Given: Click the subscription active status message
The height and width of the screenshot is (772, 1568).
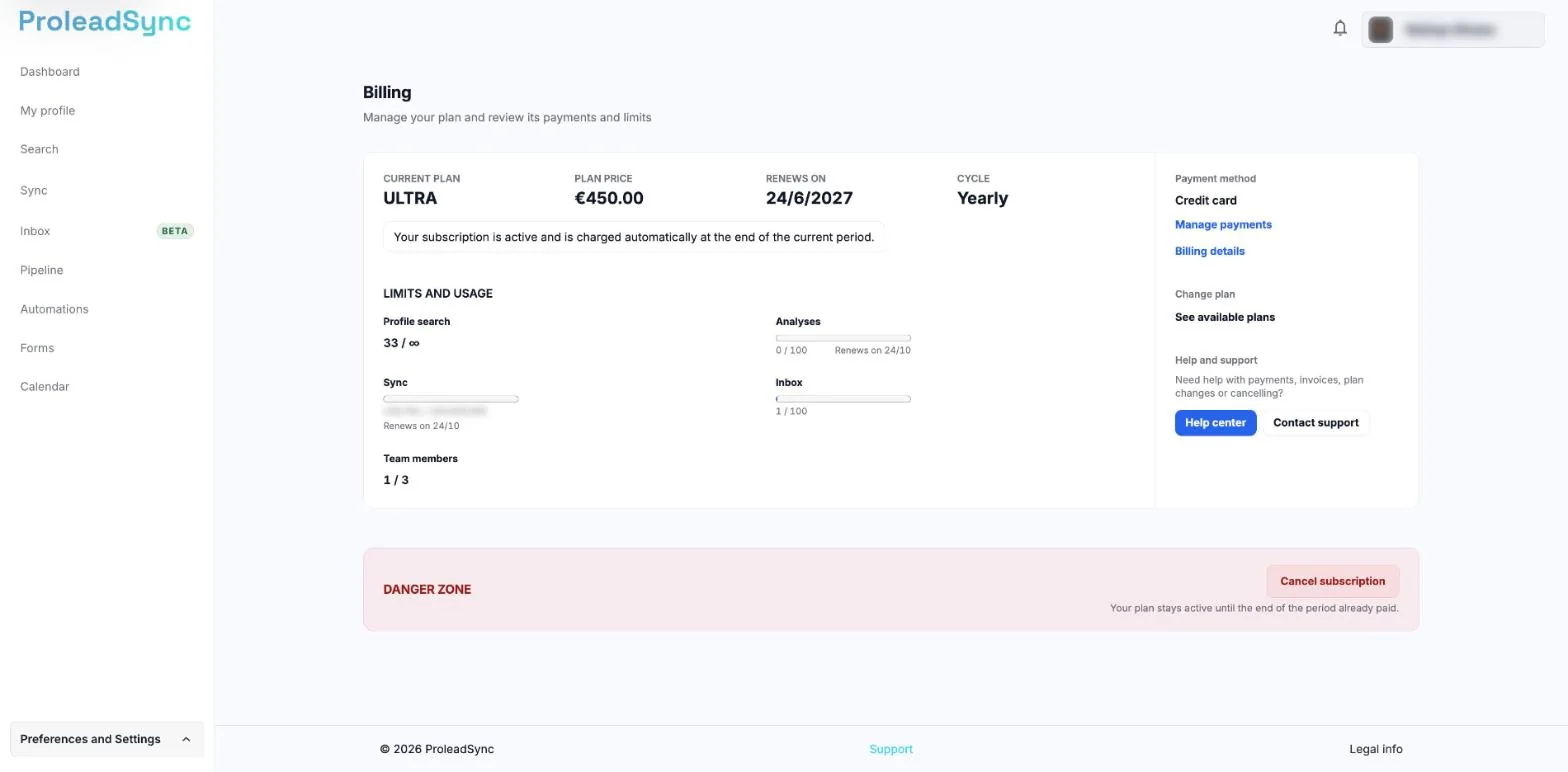Looking at the screenshot, I should coord(634,237).
